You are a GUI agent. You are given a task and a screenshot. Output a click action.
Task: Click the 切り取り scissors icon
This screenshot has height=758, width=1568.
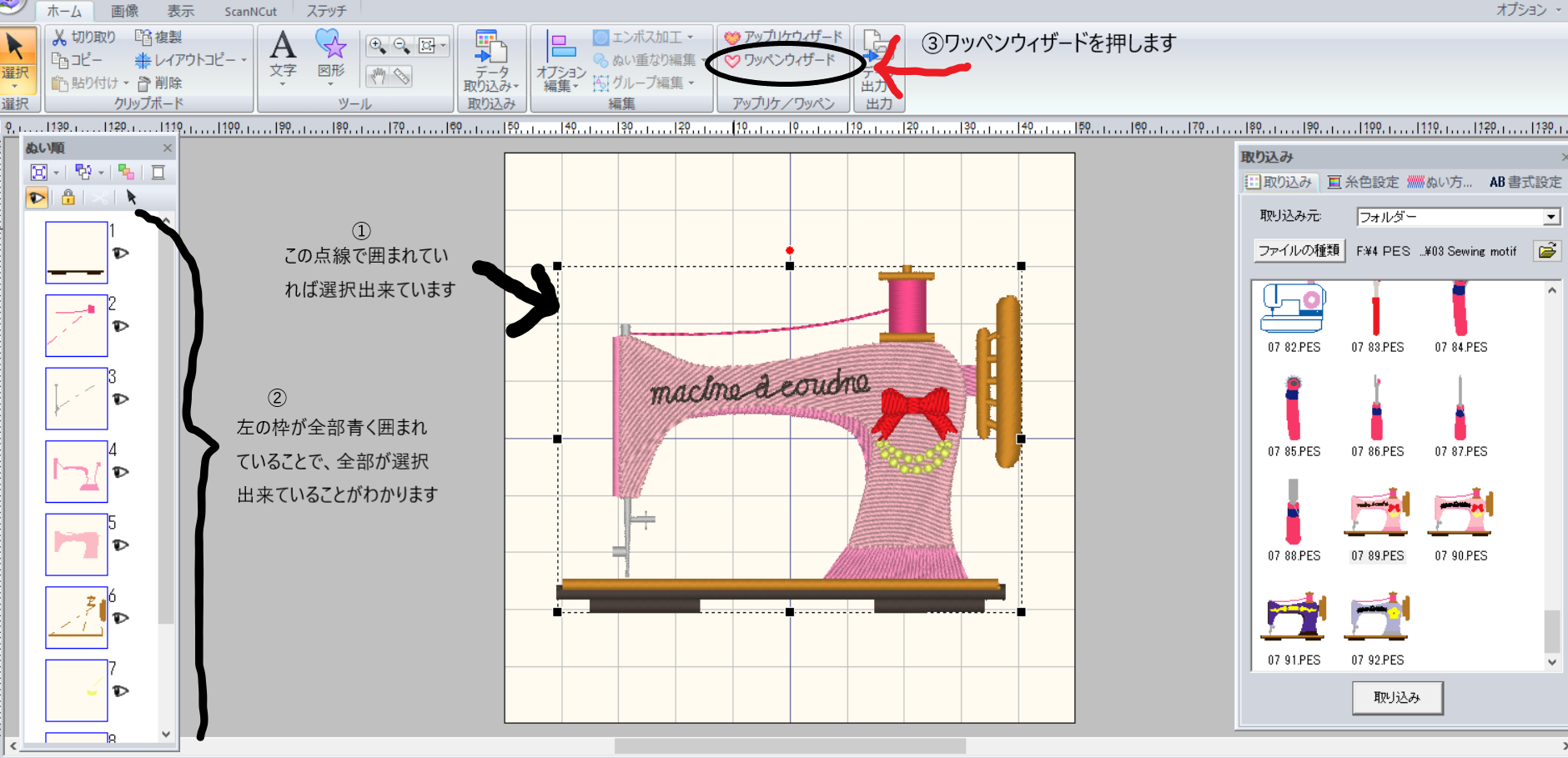coord(59,38)
